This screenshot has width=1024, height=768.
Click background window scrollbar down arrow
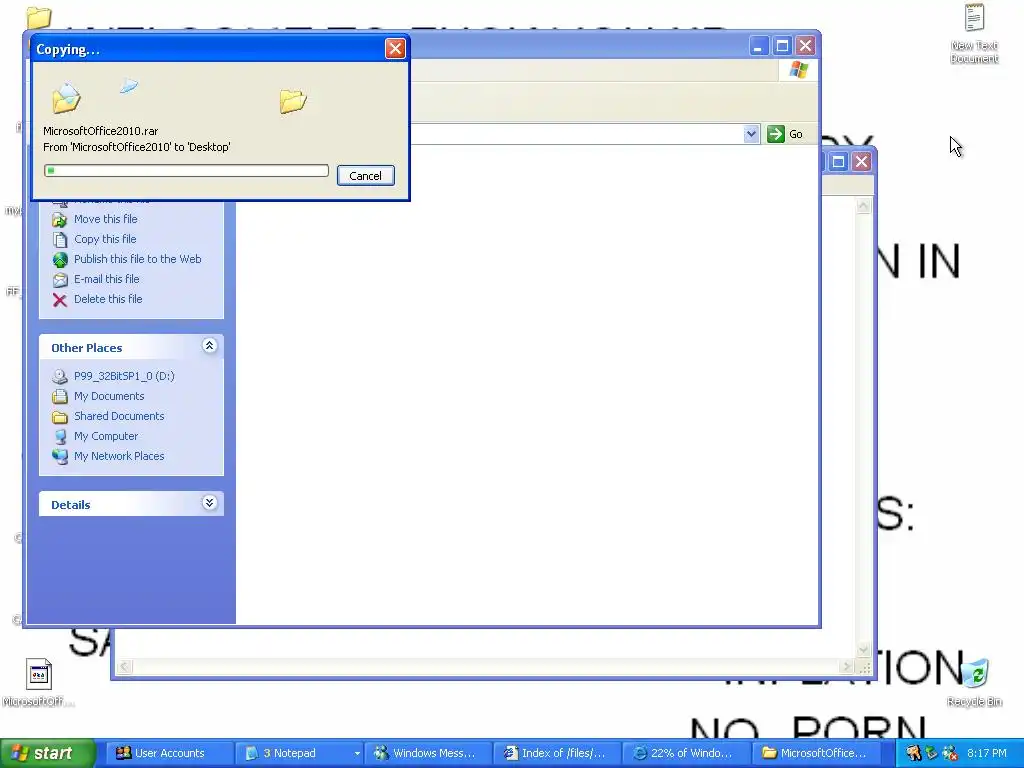(863, 650)
